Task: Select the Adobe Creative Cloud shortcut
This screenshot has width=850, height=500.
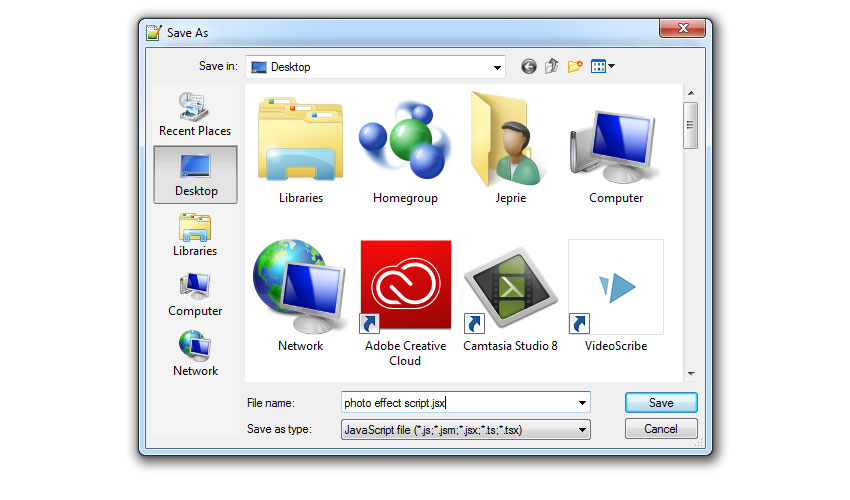Action: [405, 304]
